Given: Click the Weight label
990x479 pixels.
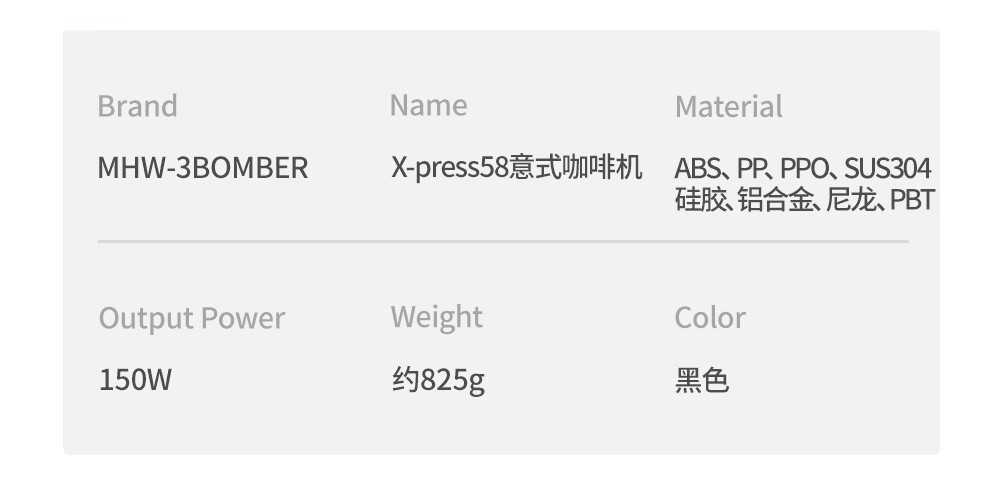Looking at the screenshot, I should (436, 317).
